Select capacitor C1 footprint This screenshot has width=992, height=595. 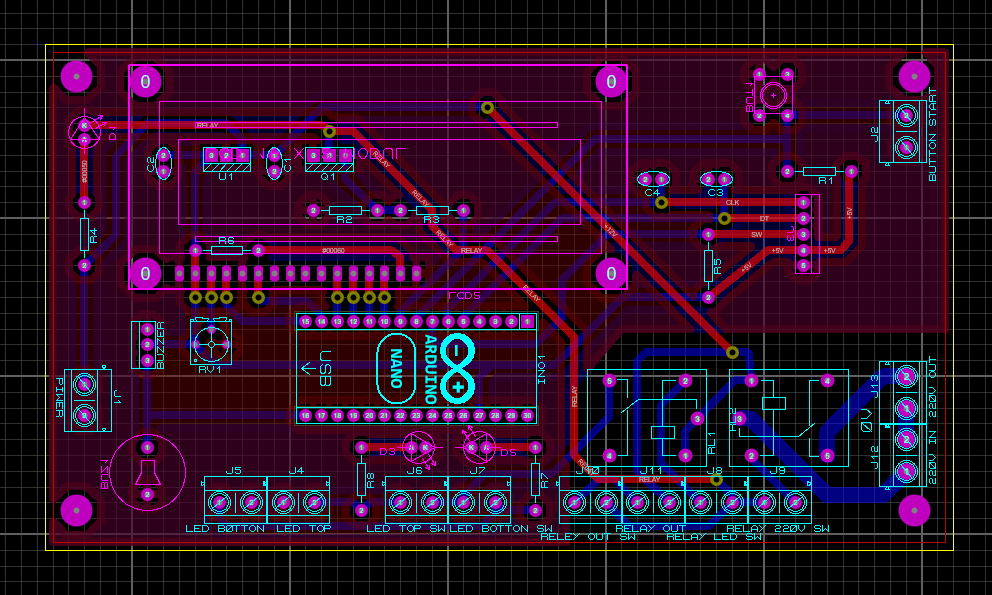click(274, 163)
